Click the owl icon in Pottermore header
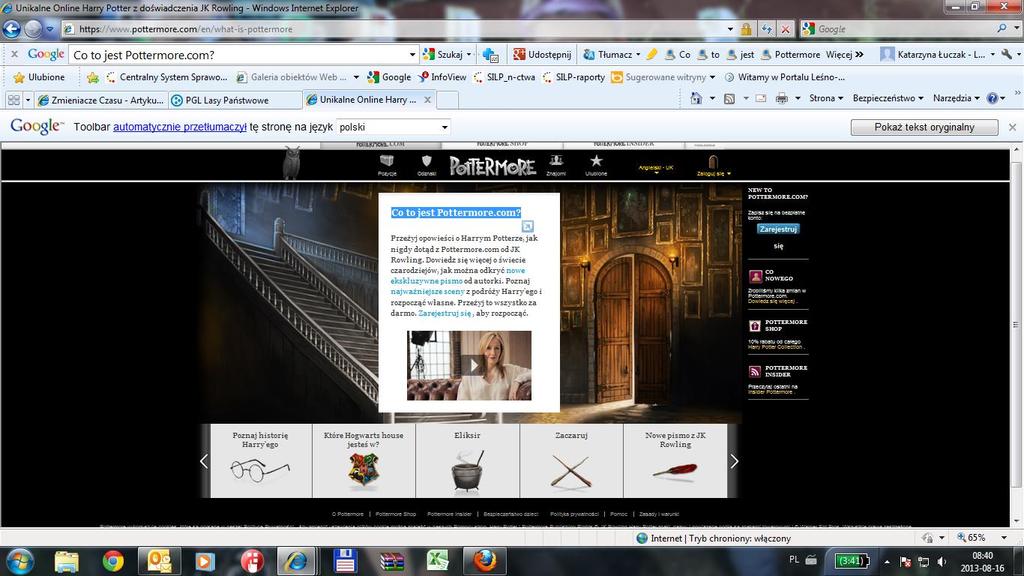Viewport: 1024px width, 576px height. click(292, 163)
